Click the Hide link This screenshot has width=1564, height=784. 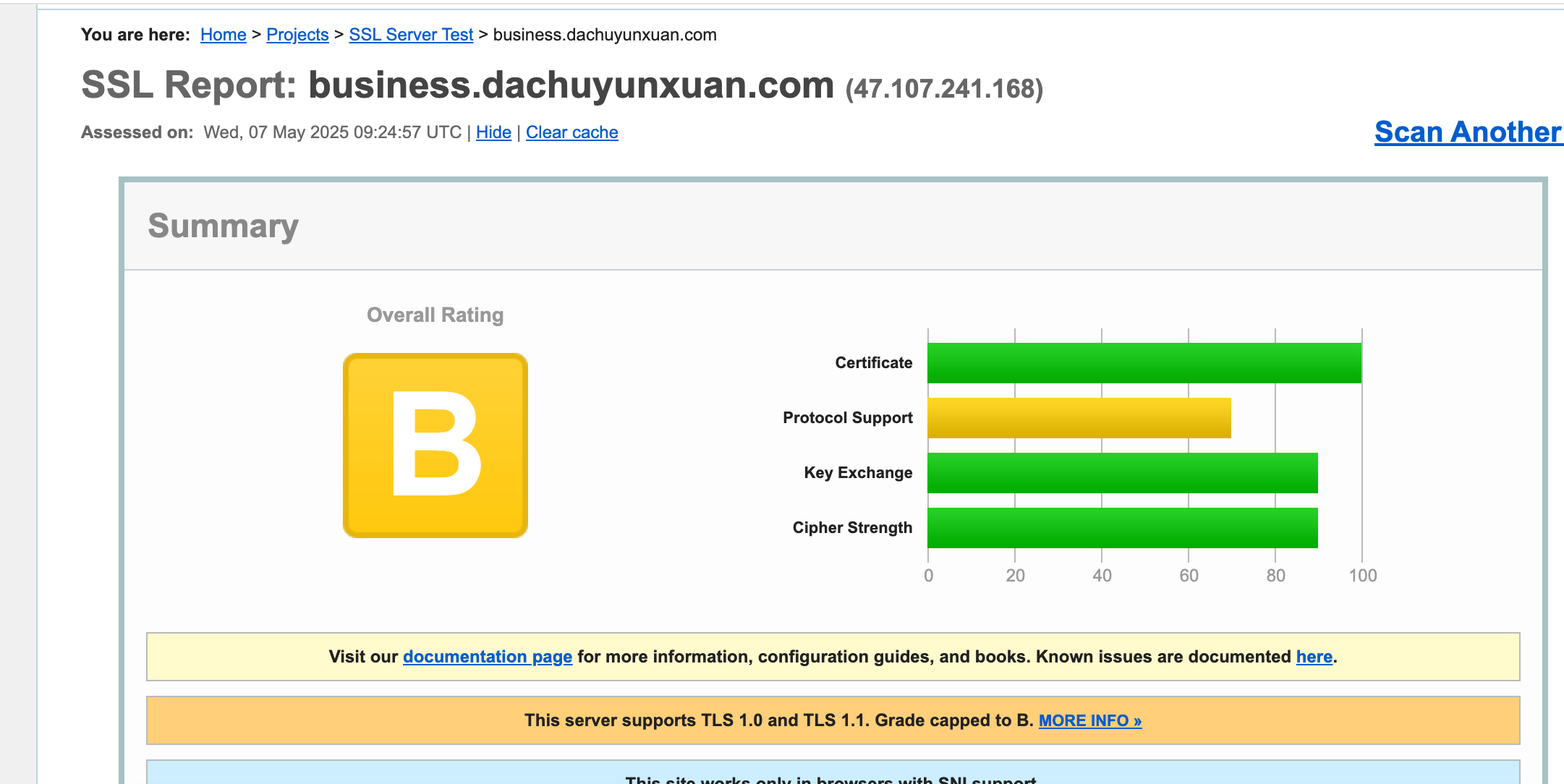(493, 132)
